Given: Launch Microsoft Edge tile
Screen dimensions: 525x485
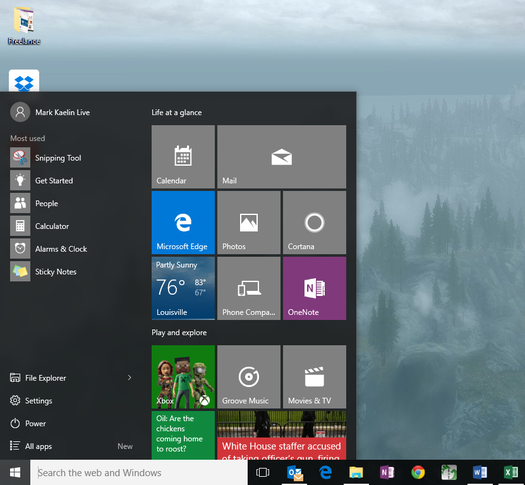Looking at the screenshot, I should [x=183, y=223].
